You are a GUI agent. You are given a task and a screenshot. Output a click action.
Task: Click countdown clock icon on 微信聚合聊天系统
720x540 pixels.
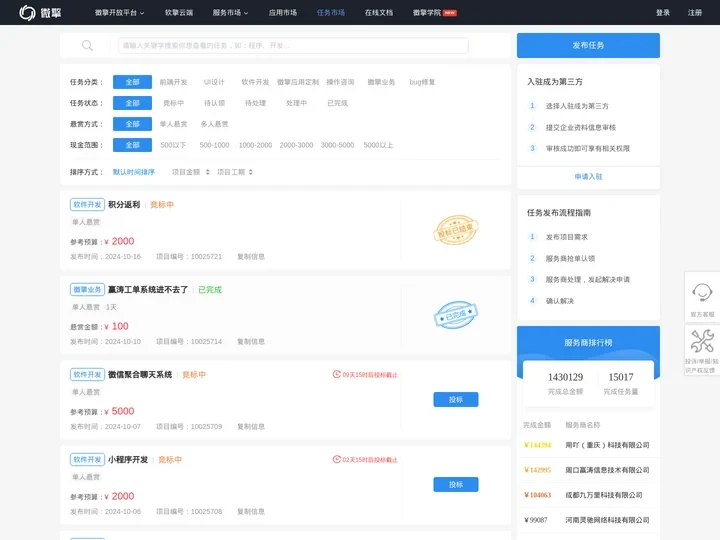tap(336, 375)
